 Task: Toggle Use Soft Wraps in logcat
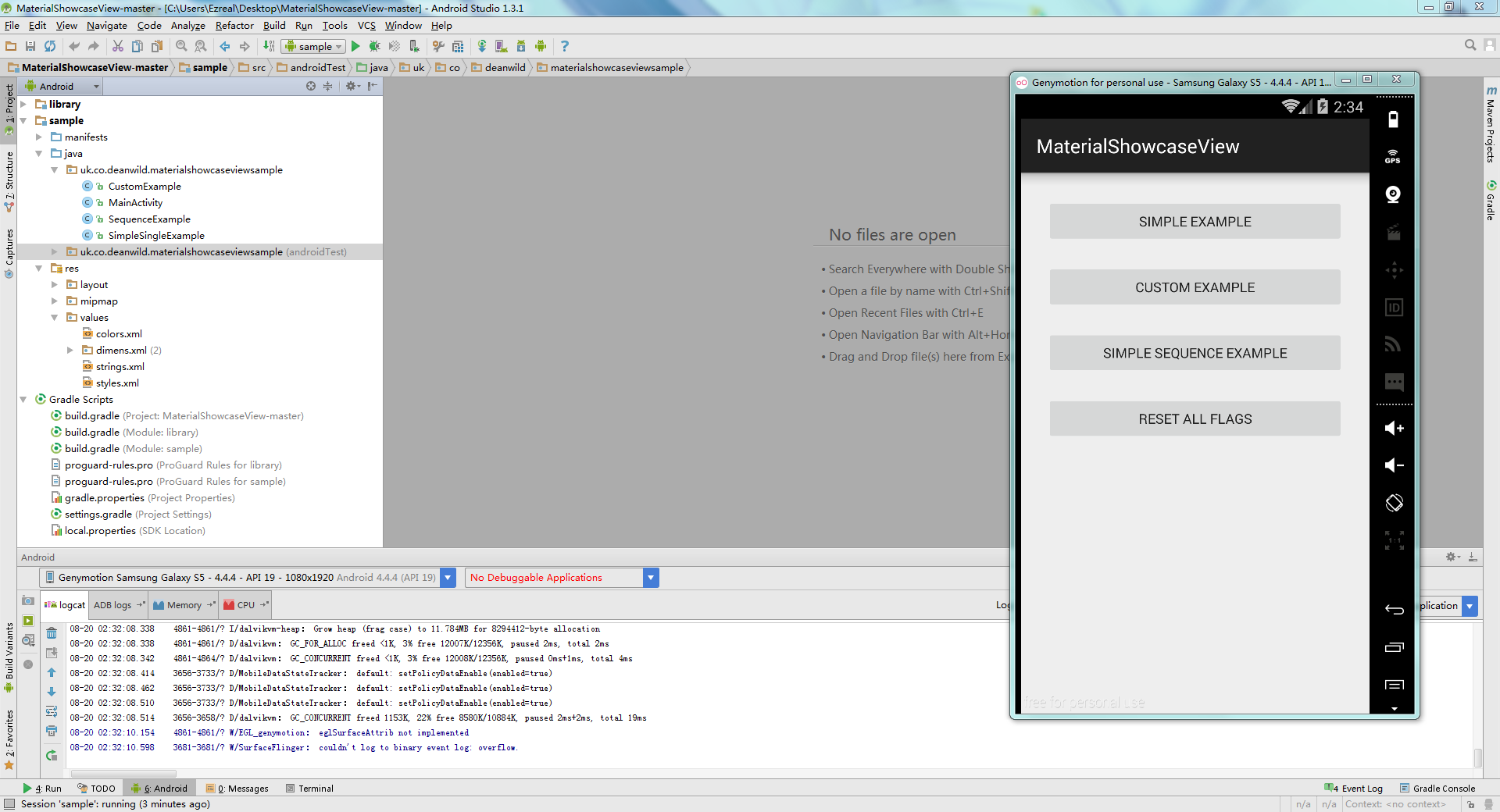tap(52, 711)
